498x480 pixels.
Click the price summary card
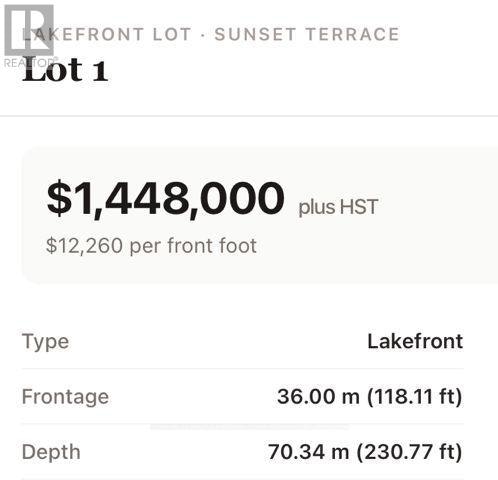(x=260, y=215)
